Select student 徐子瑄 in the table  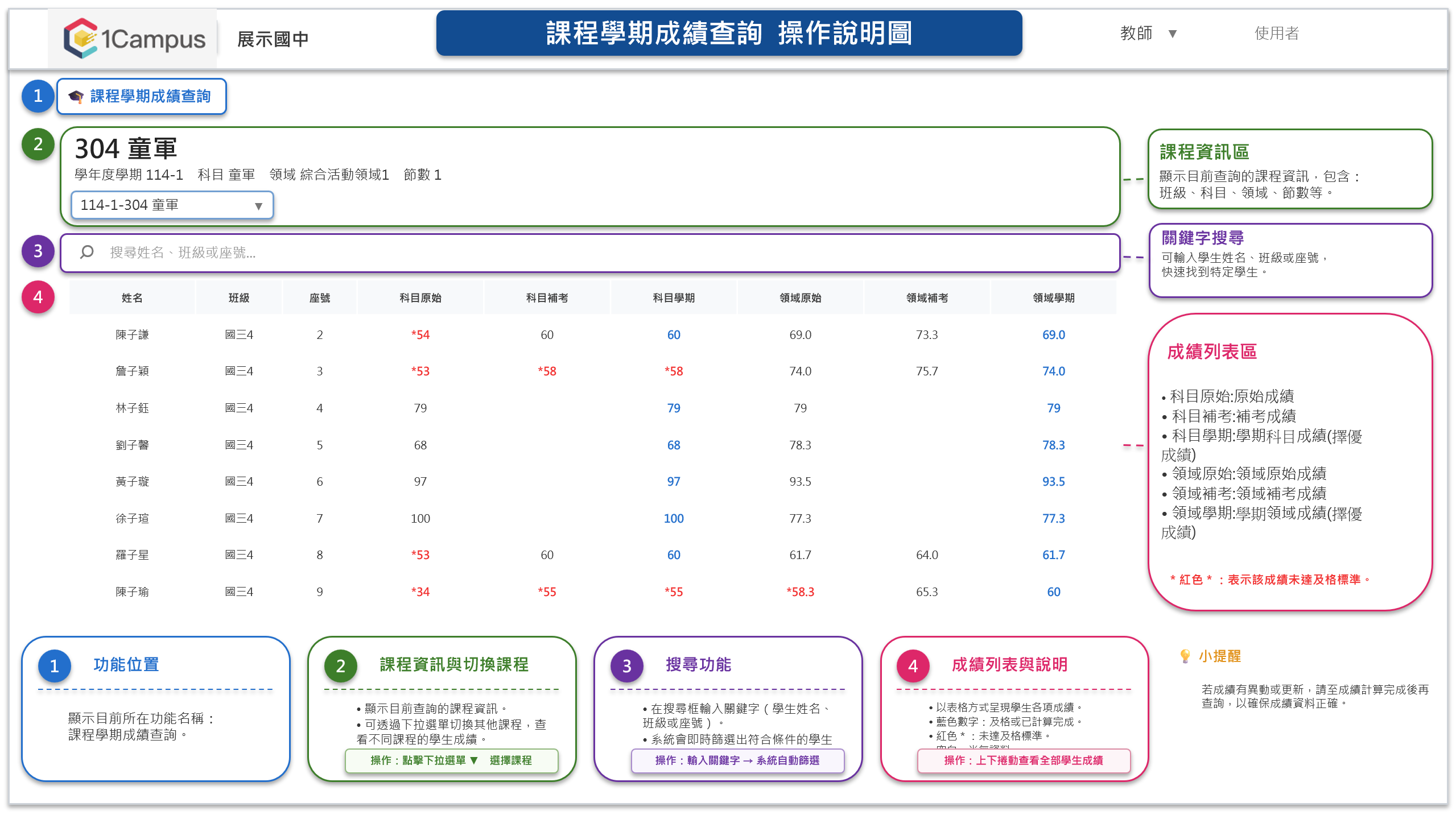[x=132, y=518]
